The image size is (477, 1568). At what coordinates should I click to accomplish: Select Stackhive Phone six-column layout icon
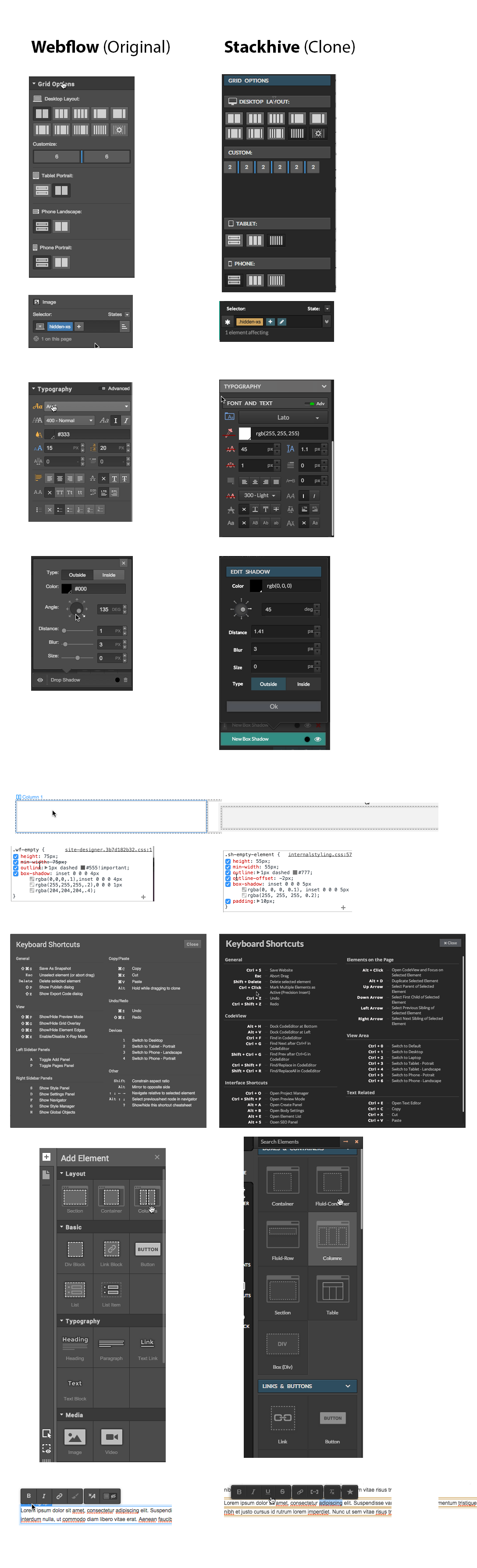coord(276,280)
